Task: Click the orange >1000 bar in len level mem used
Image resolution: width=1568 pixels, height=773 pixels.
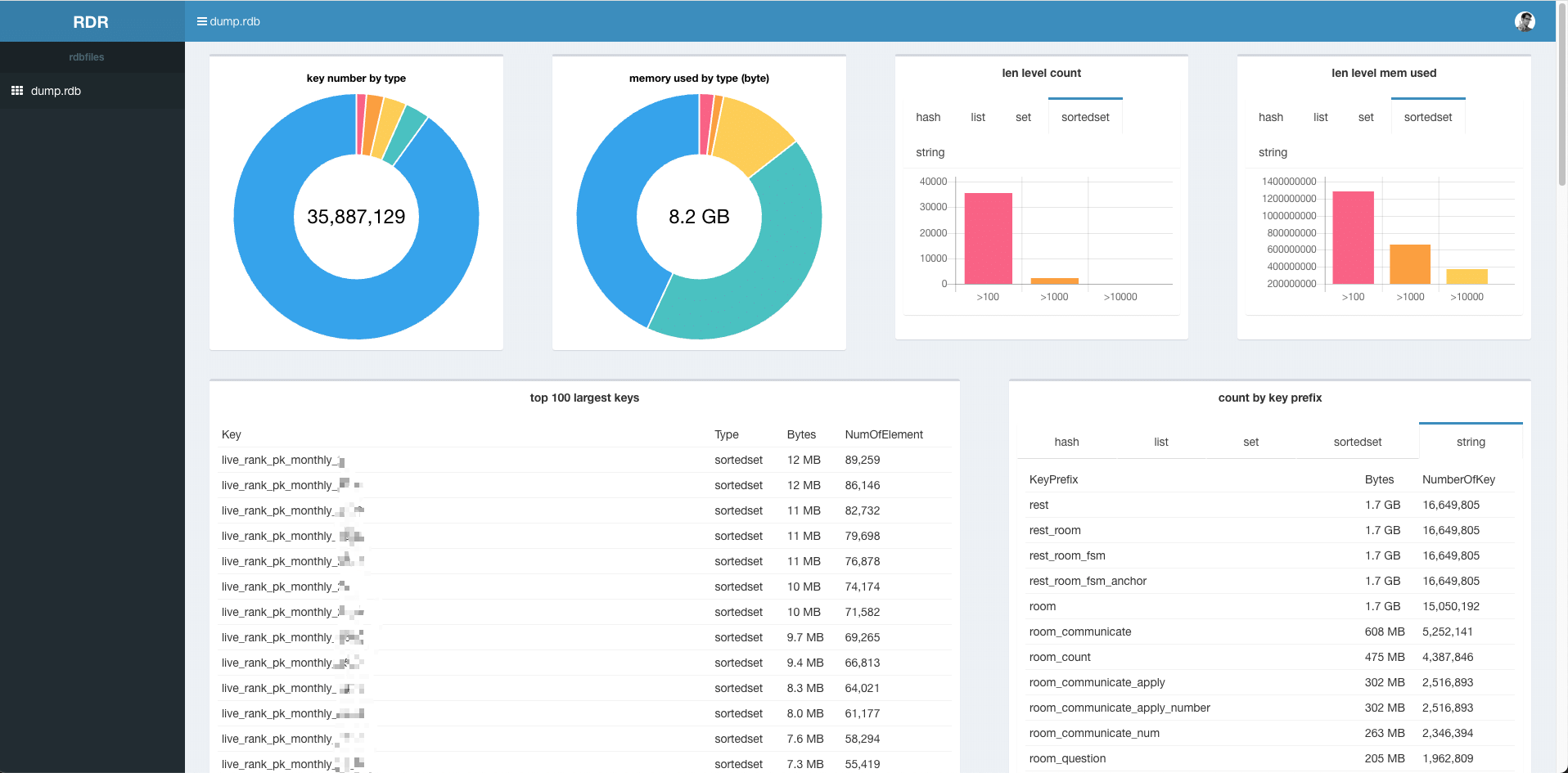Action: pyautogui.click(x=1409, y=264)
